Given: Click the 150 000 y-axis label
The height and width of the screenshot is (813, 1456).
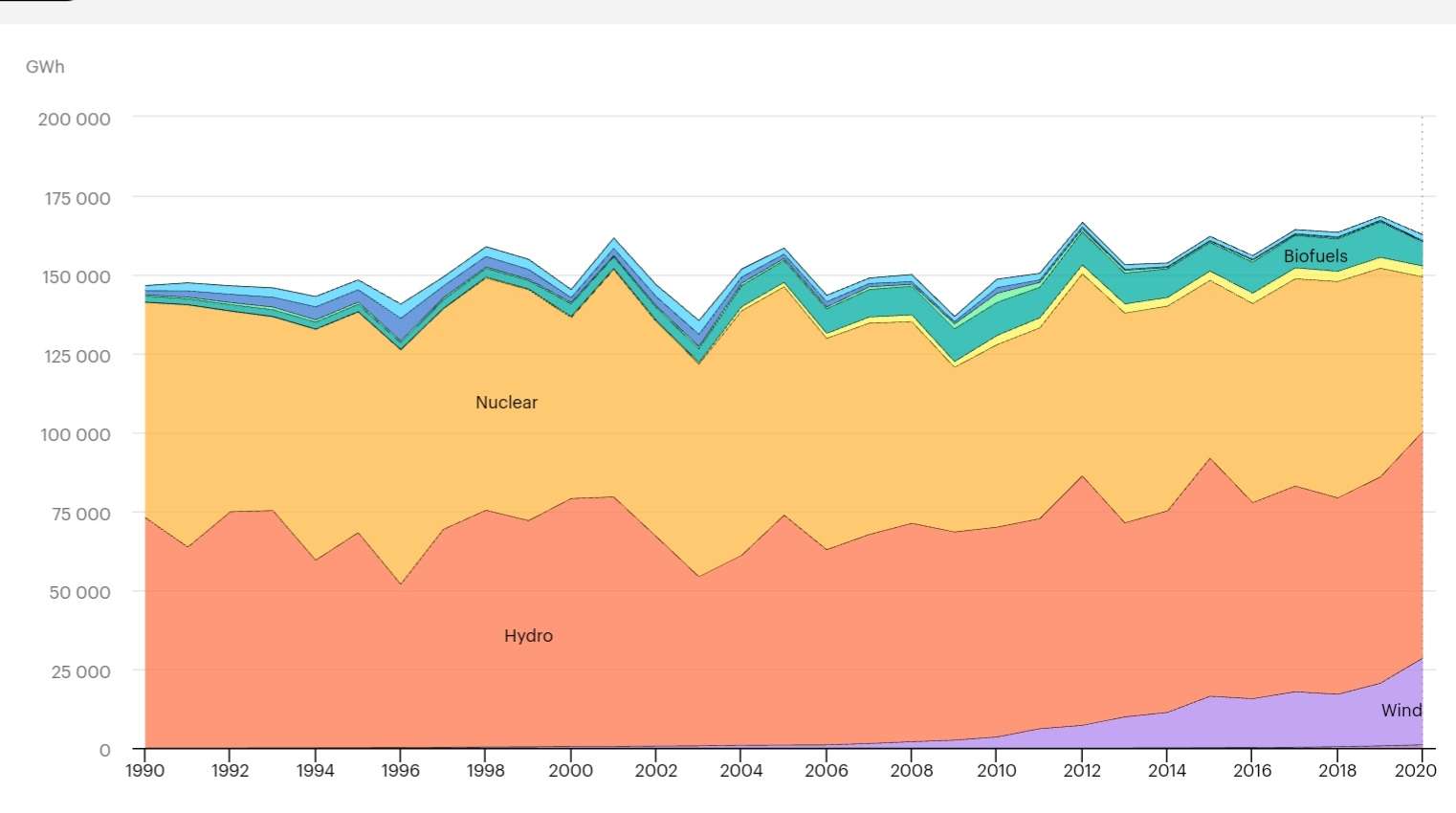Looking at the screenshot, I should click(74, 277).
